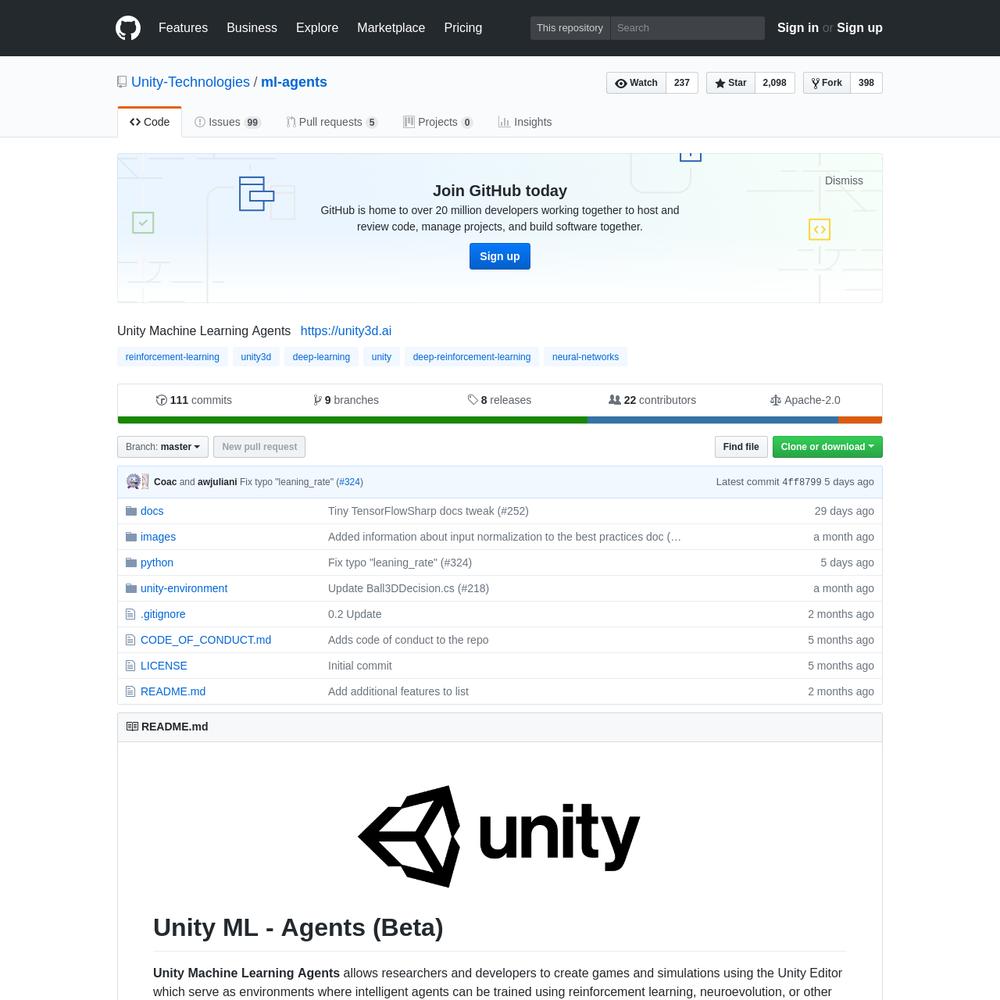This screenshot has width=1000, height=1000.
Task: Open the Pull requests tab
Action: point(332,122)
